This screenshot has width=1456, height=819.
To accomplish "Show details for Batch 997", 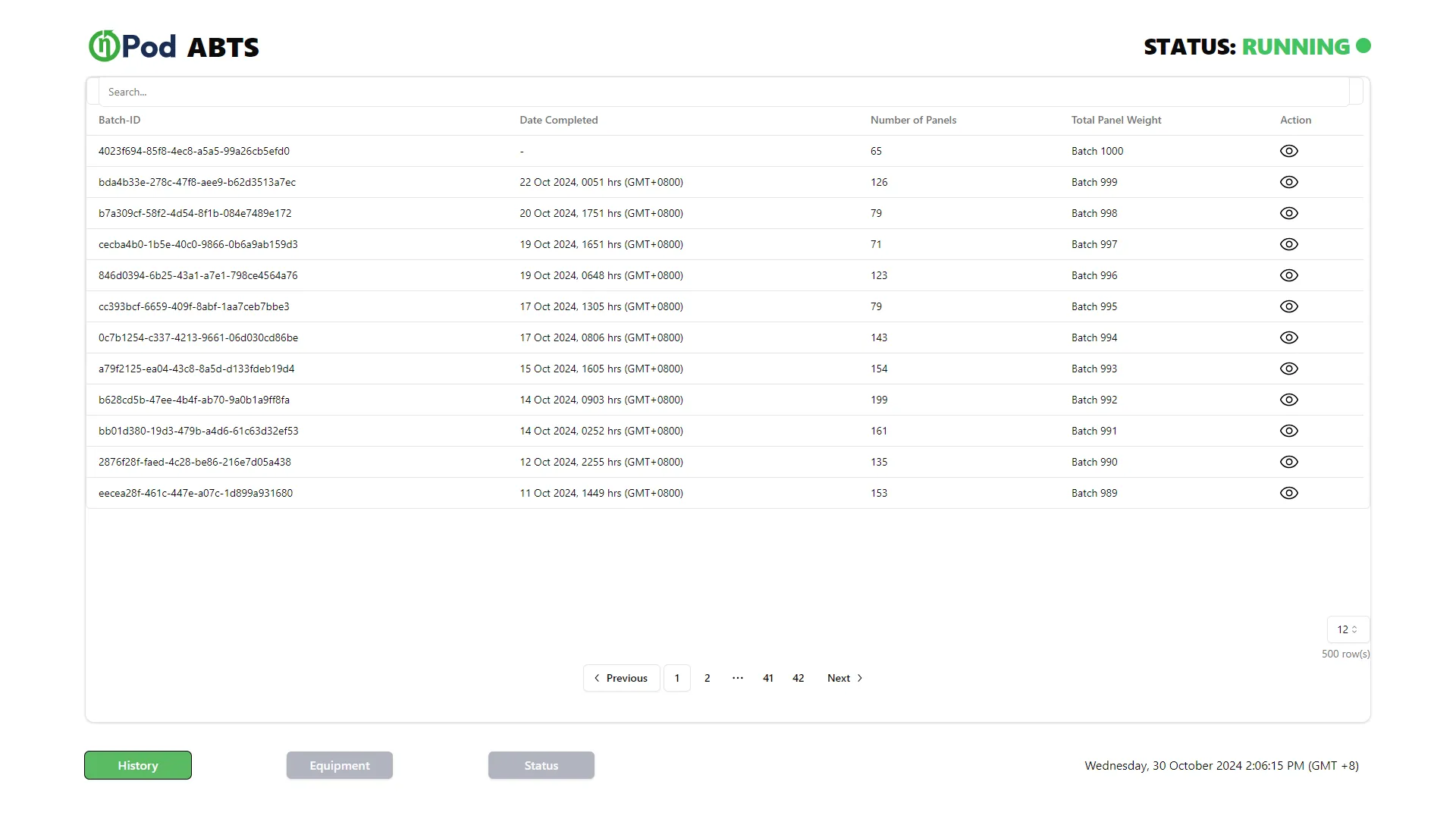I will click(1289, 244).
